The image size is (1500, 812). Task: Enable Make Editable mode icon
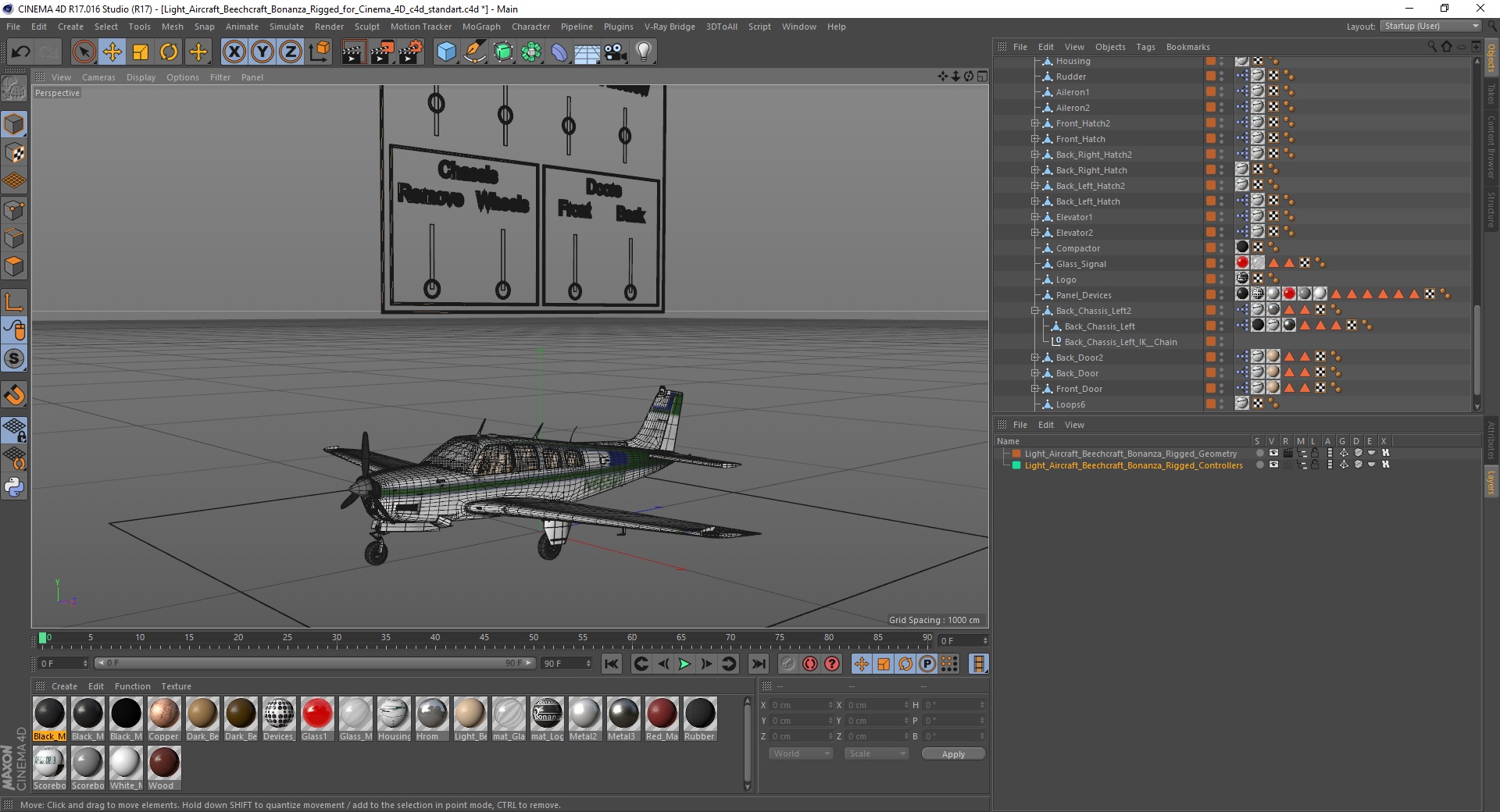tap(14, 90)
